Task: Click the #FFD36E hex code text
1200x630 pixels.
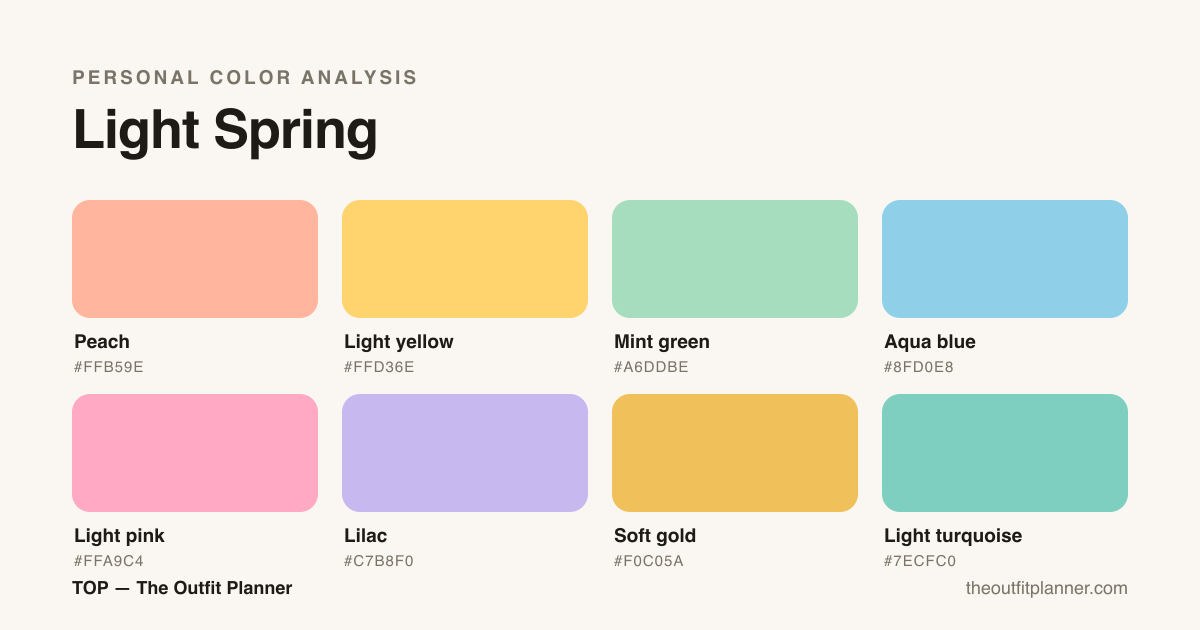Action: [379, 367]
